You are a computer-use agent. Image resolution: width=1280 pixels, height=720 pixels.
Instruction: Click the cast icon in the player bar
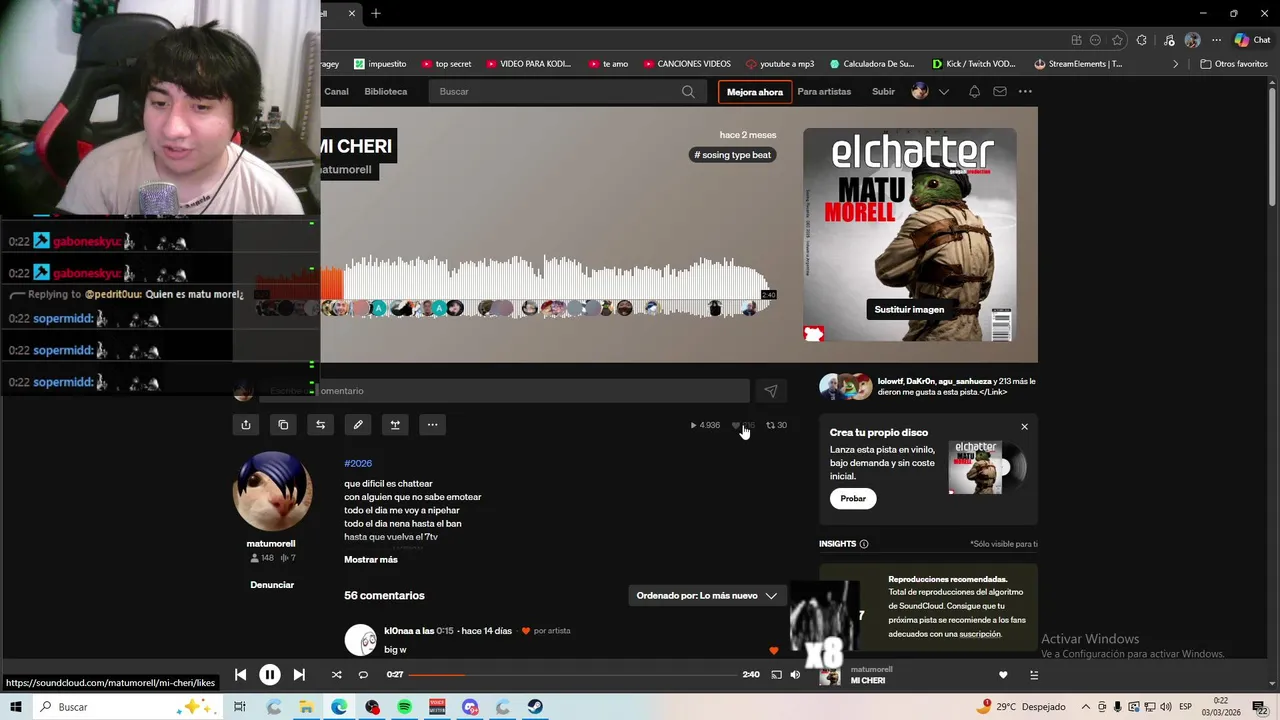point(776,675)
